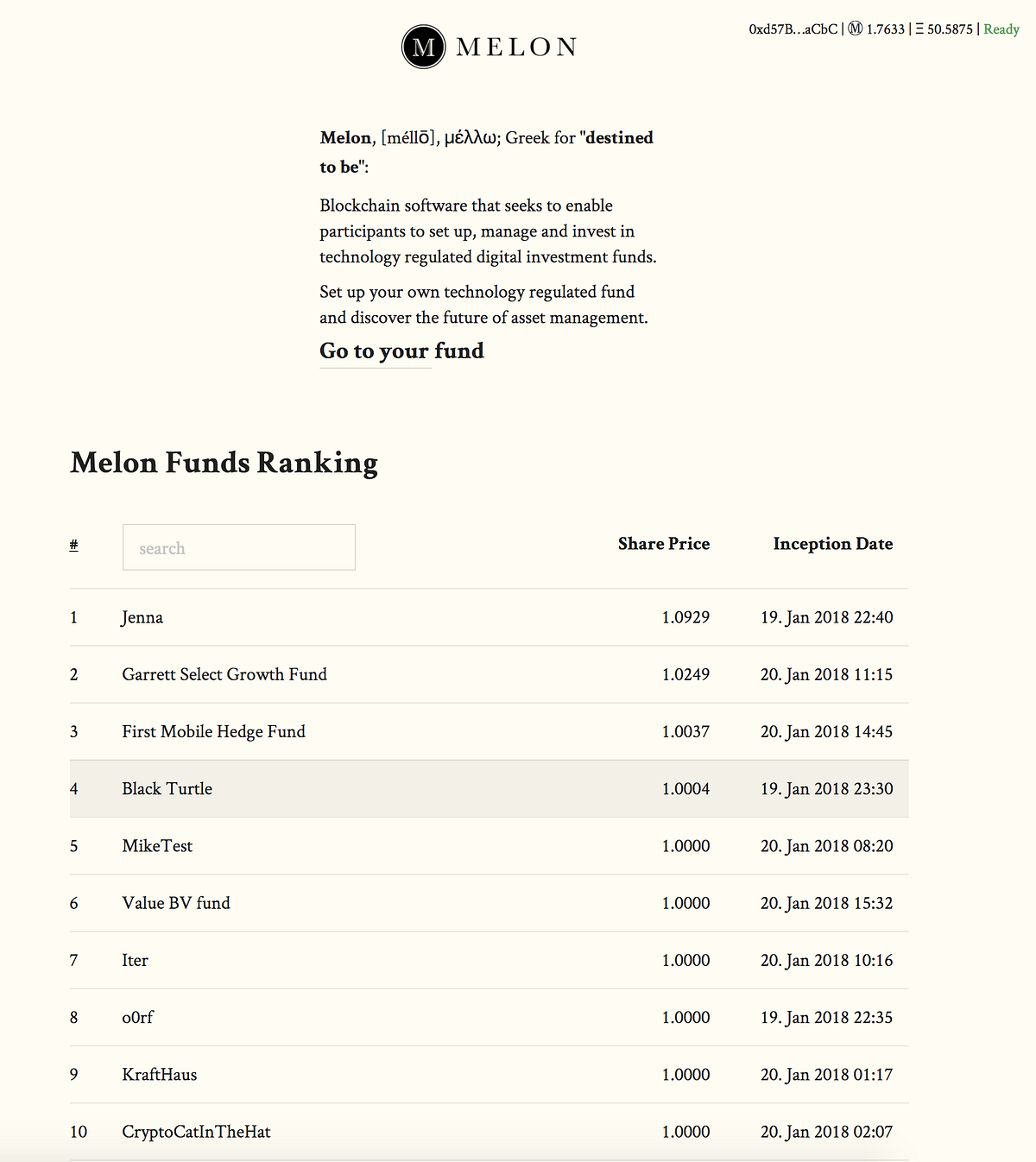Open the Garrett Select Growth Fund
This screenshot has width=1036, height=1162.
click(224, 674)
